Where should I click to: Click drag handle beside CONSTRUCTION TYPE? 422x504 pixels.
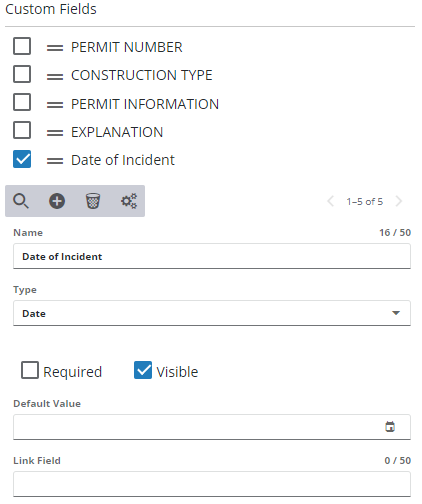(55, 76)
